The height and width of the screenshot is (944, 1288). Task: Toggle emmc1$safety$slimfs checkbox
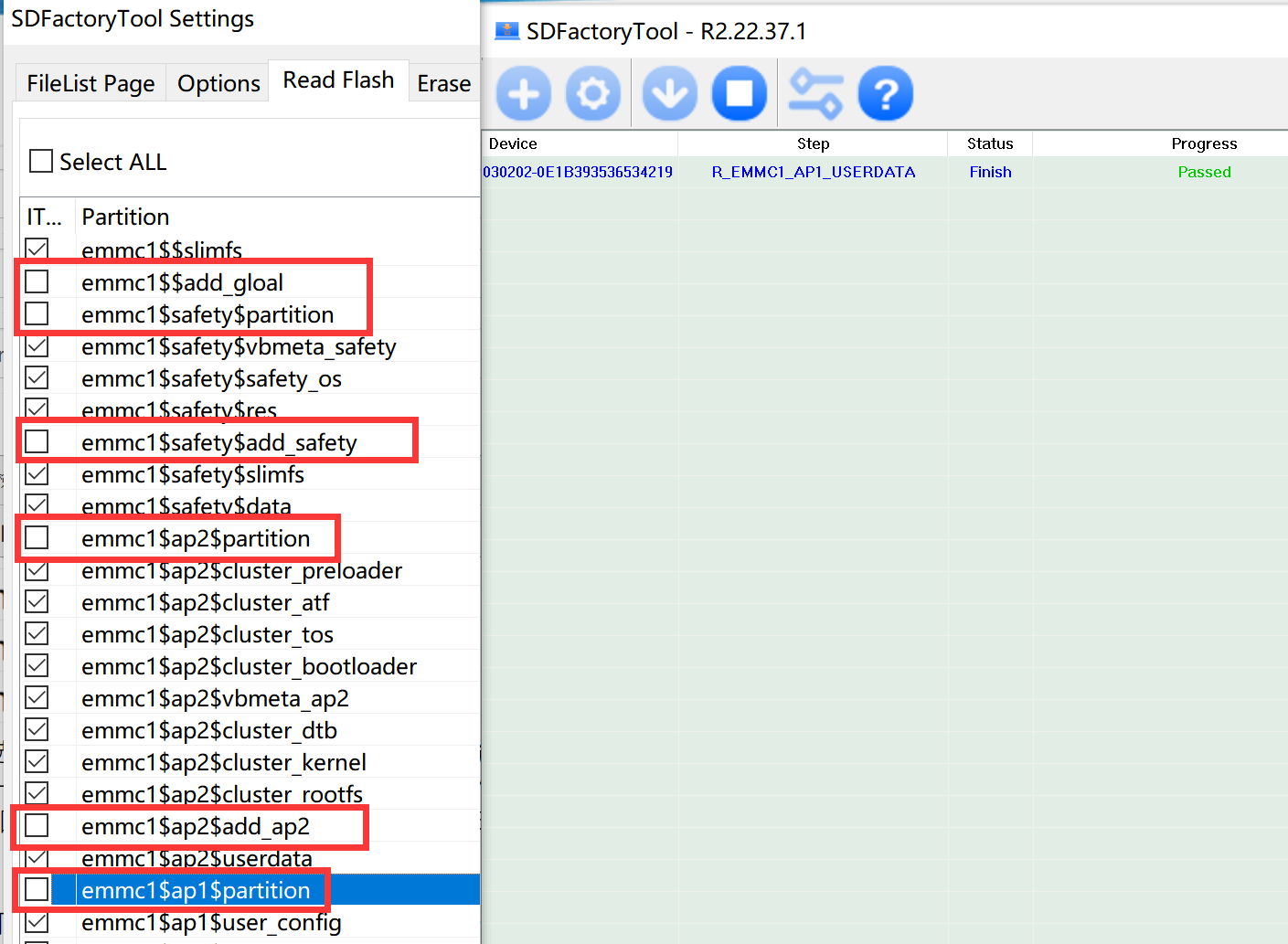point(37,473)
